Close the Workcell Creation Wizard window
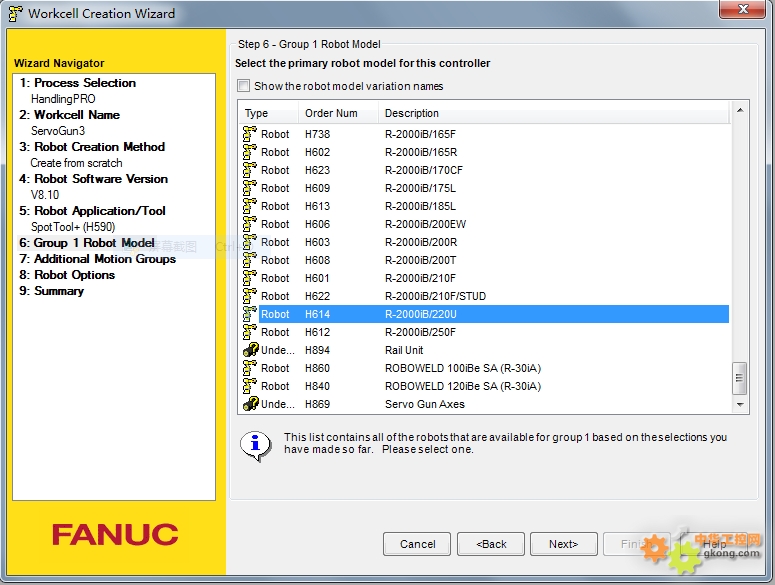The width and height of the screenshot is (775, 585). click(743, 9)
